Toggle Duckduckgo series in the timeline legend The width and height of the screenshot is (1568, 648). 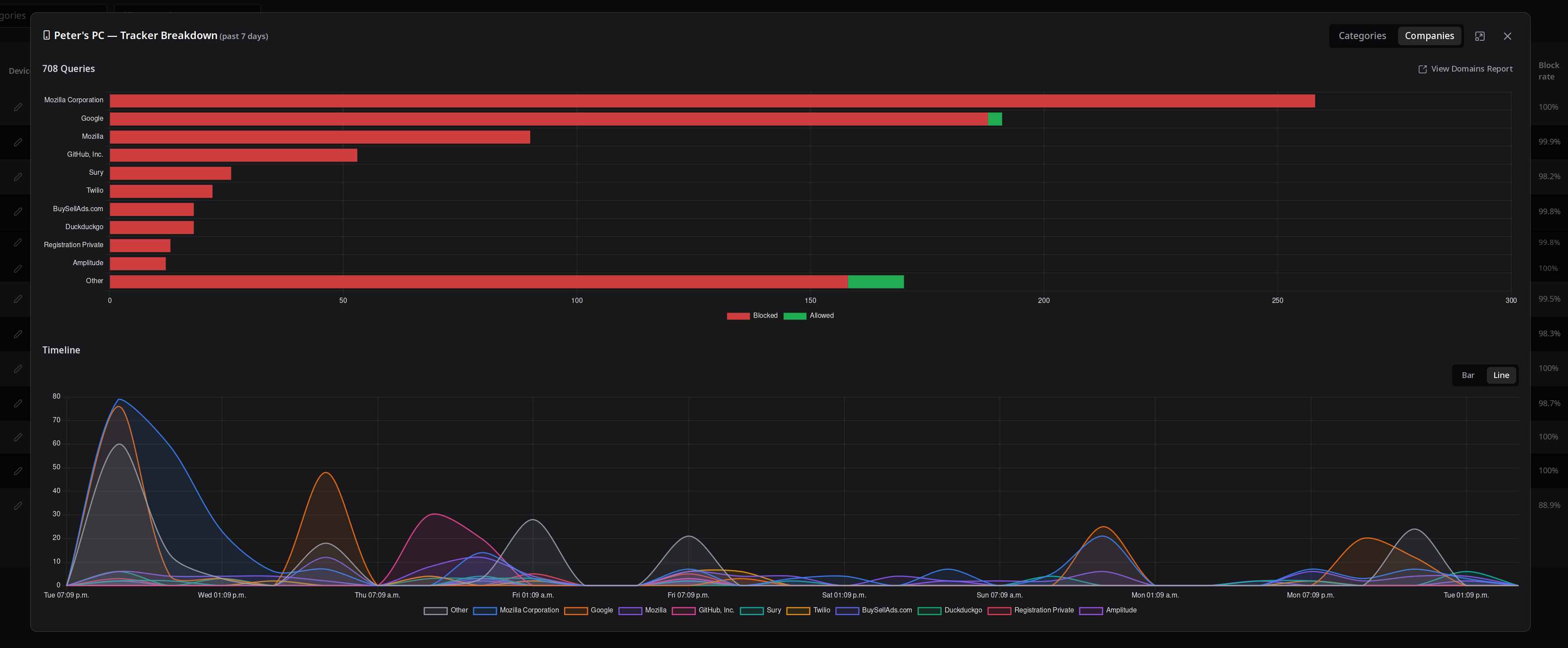point(949,610)
